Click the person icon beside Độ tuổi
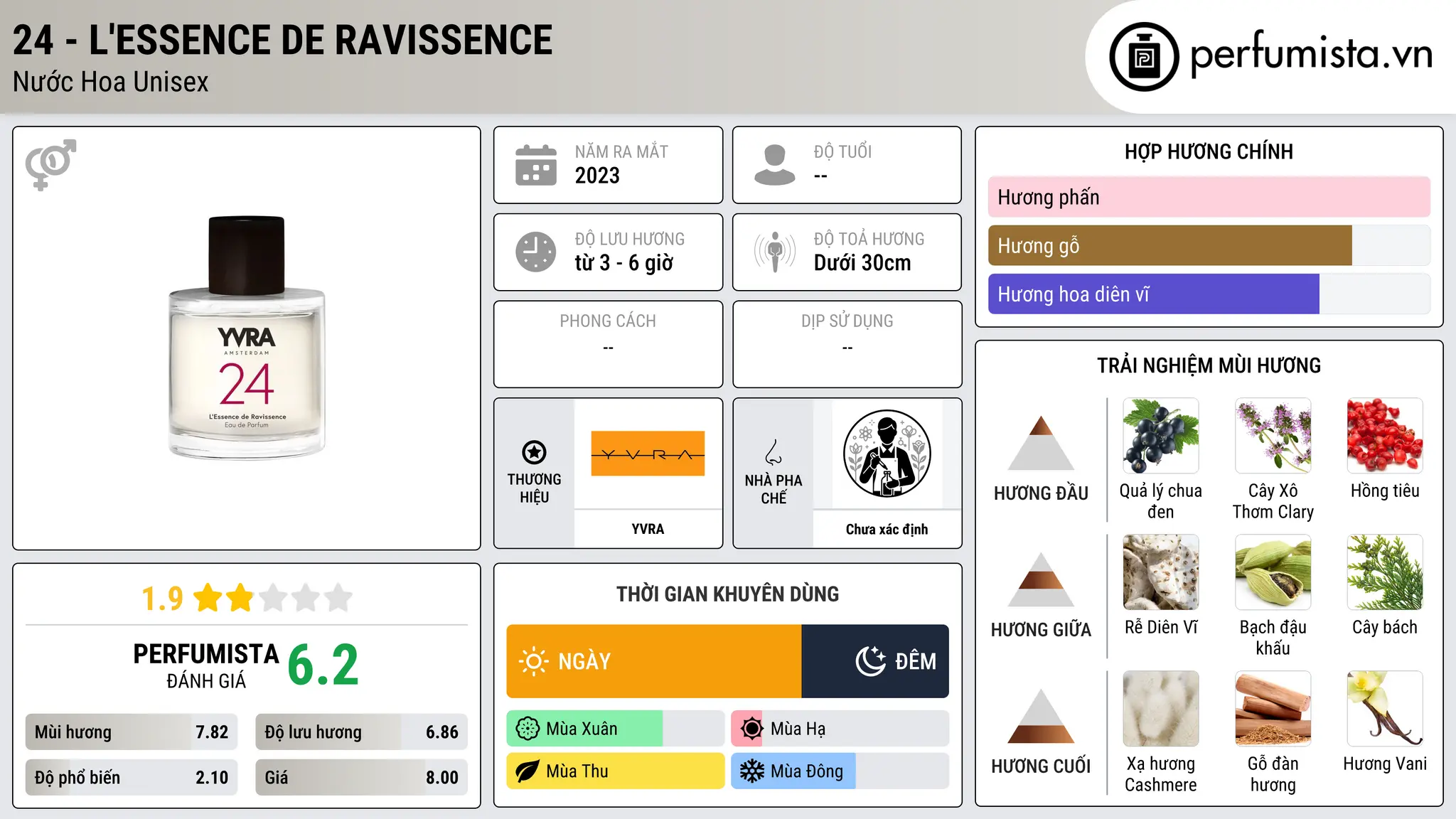Viewport: 1456px width, 819px height. 774,165
